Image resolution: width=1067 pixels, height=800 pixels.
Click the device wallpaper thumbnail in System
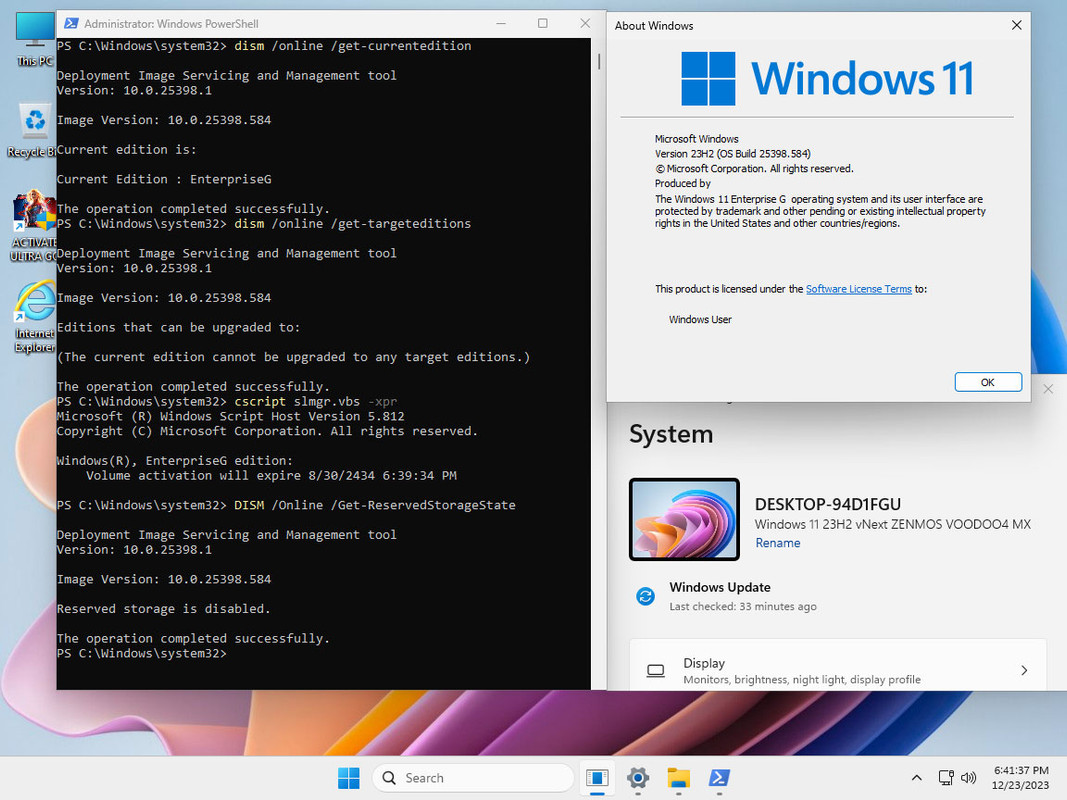tap(684, 520)
